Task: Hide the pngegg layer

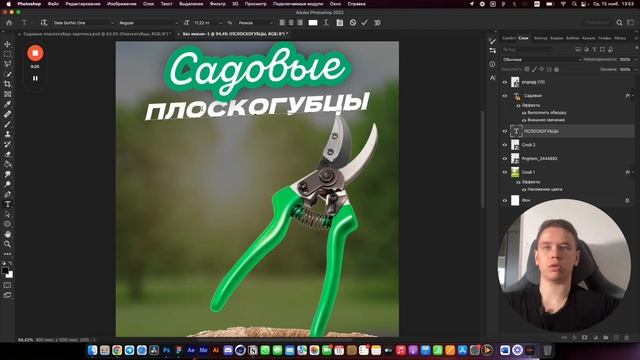Action: pyautogui.click(x=505, y=82)
